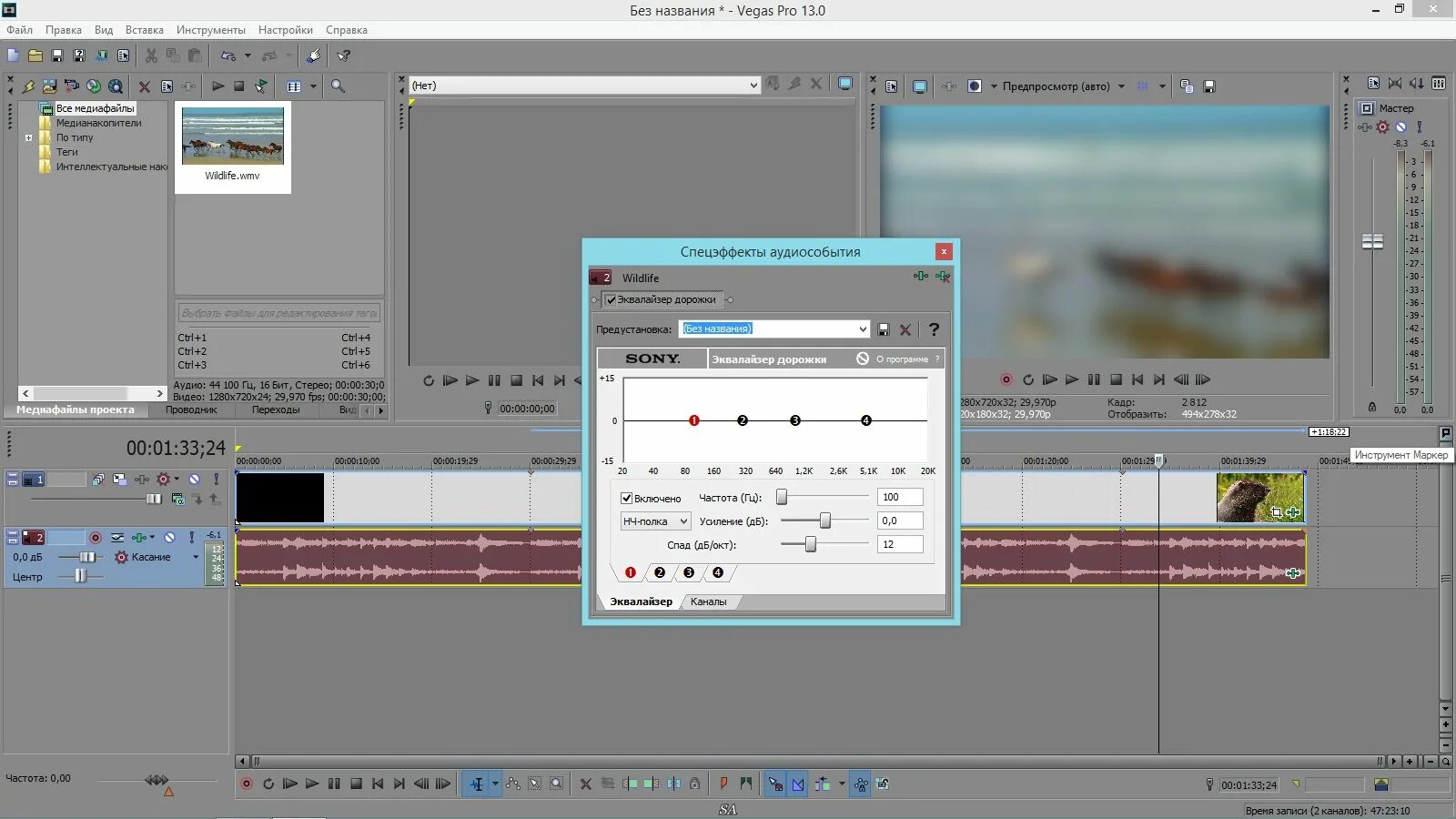Solo audio track 2
1456x819 pixels.
pyautogui.click(x=192, y=538)
